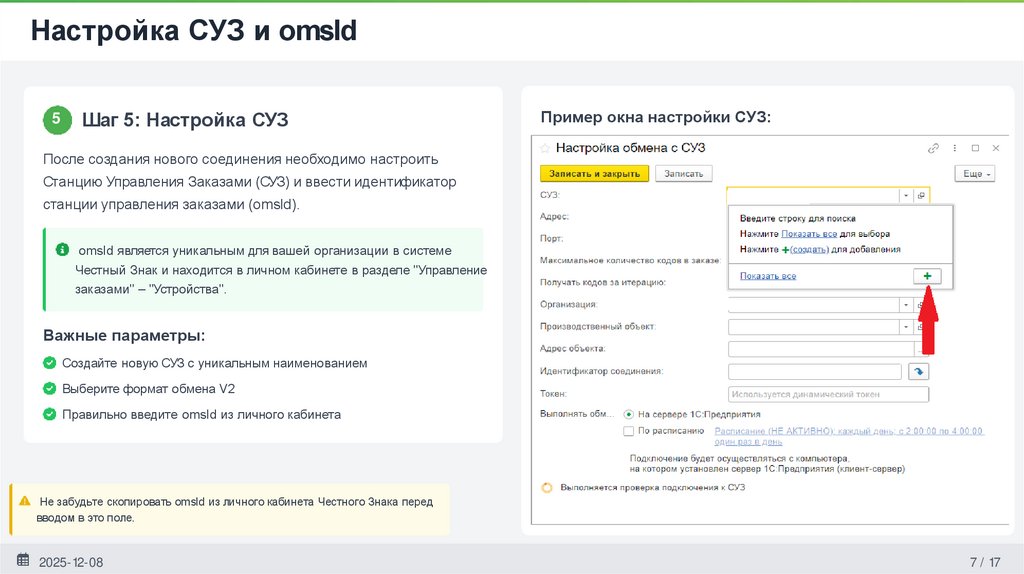The height and width of the screenshot is (574, 1024).
Task: Click 'Получать кодов за итерацию:' label
Action: pos(603,282)
